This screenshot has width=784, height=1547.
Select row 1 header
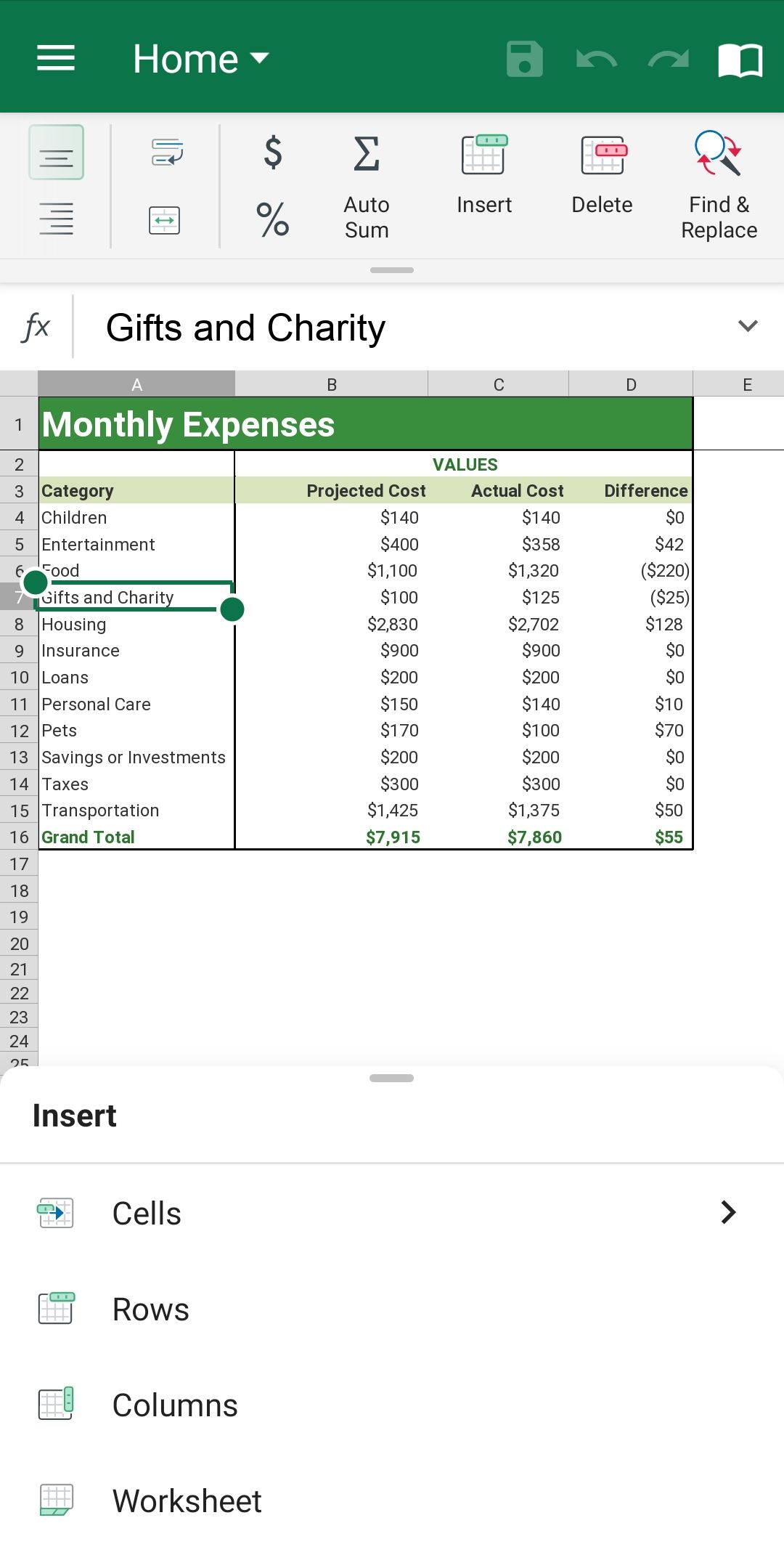point(19,424)
